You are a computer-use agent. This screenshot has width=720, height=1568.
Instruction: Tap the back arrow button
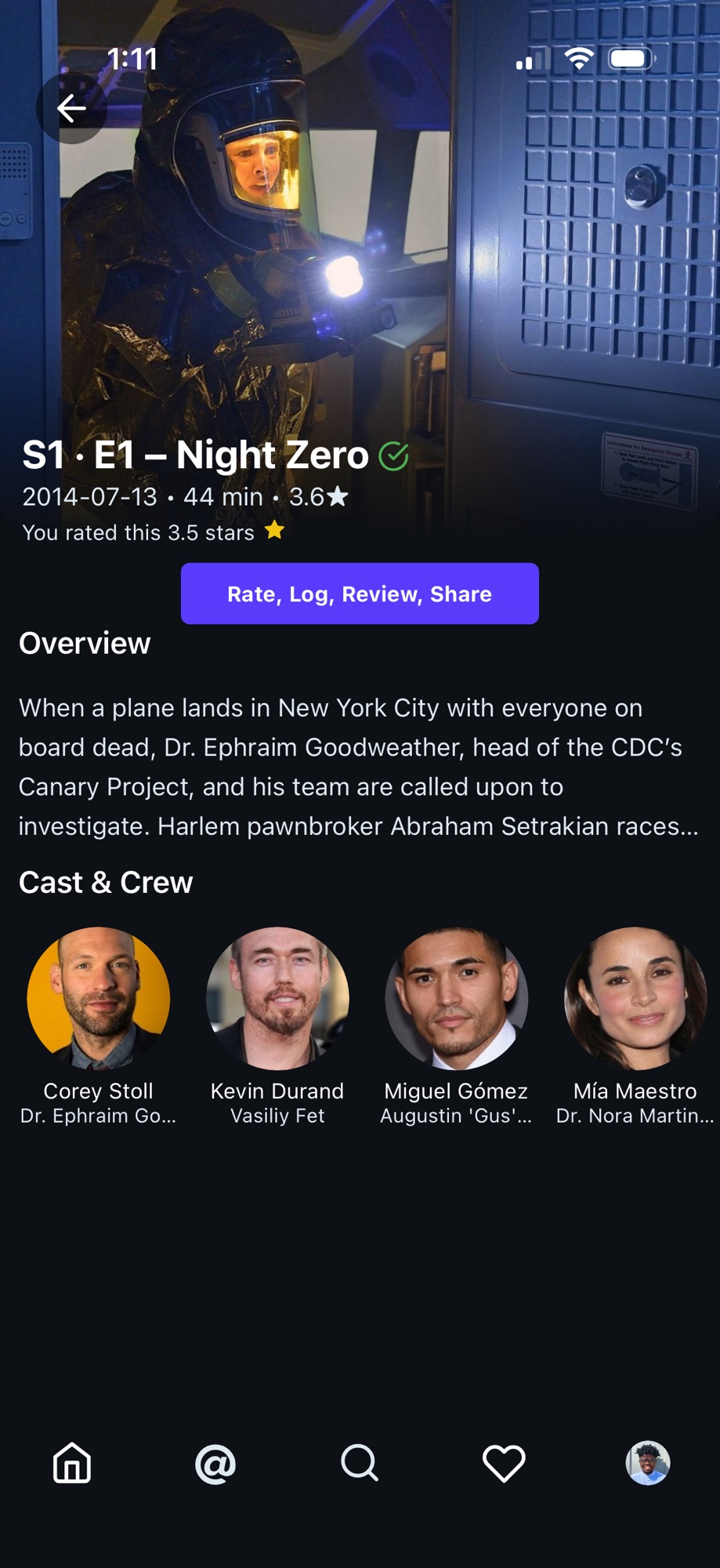tap(71, 108)
